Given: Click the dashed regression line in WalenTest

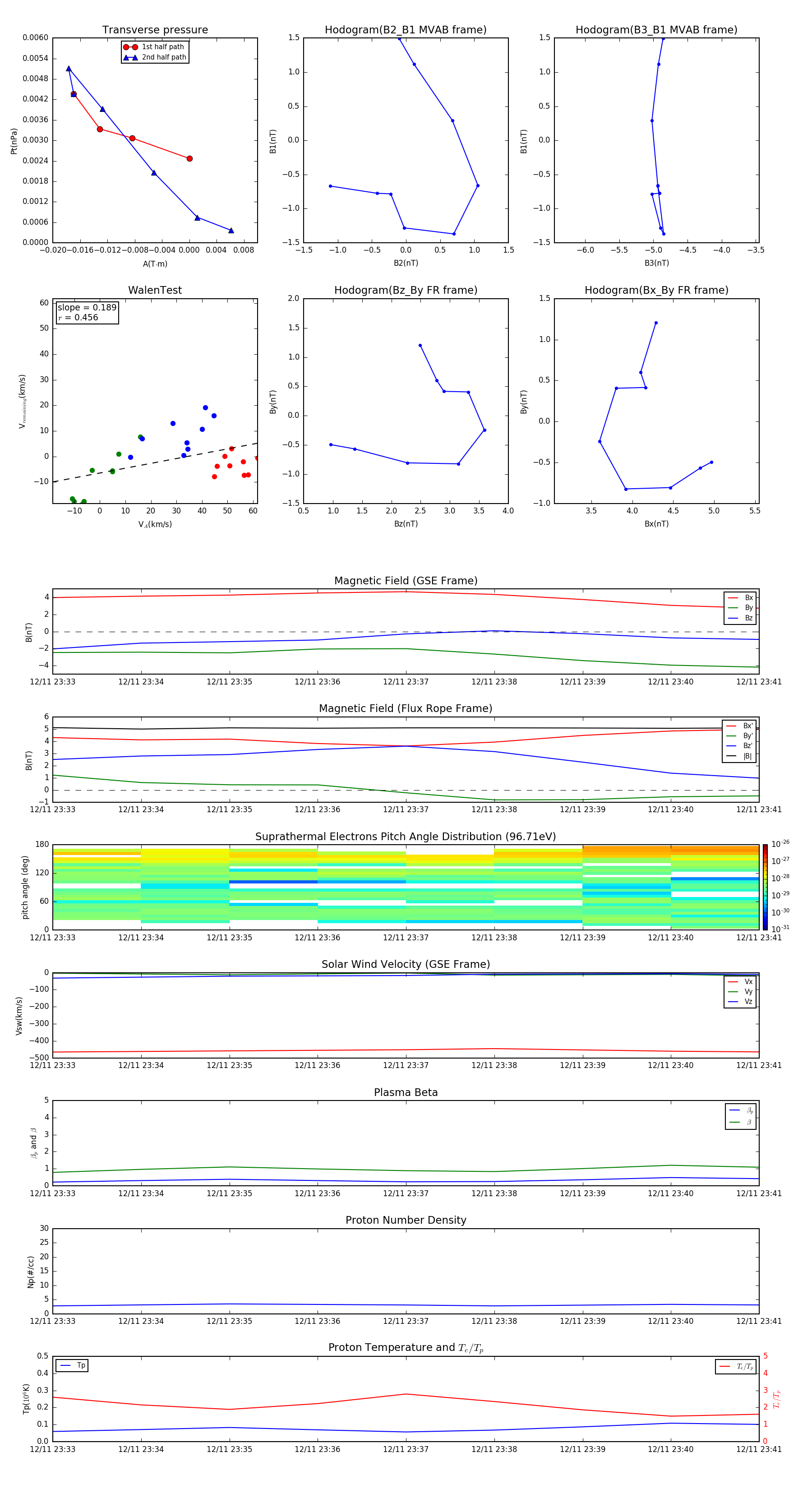Looking at the screenshot, I should (155, 462).
